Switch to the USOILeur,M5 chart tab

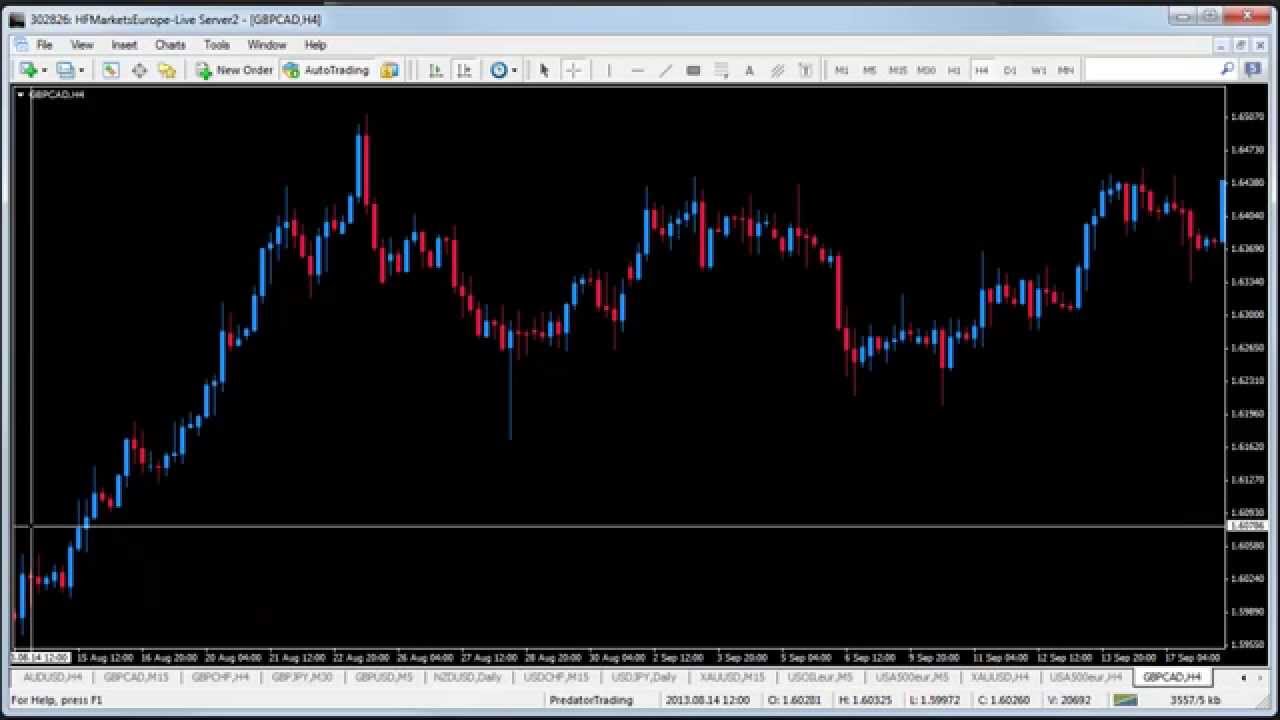point(820,677)
